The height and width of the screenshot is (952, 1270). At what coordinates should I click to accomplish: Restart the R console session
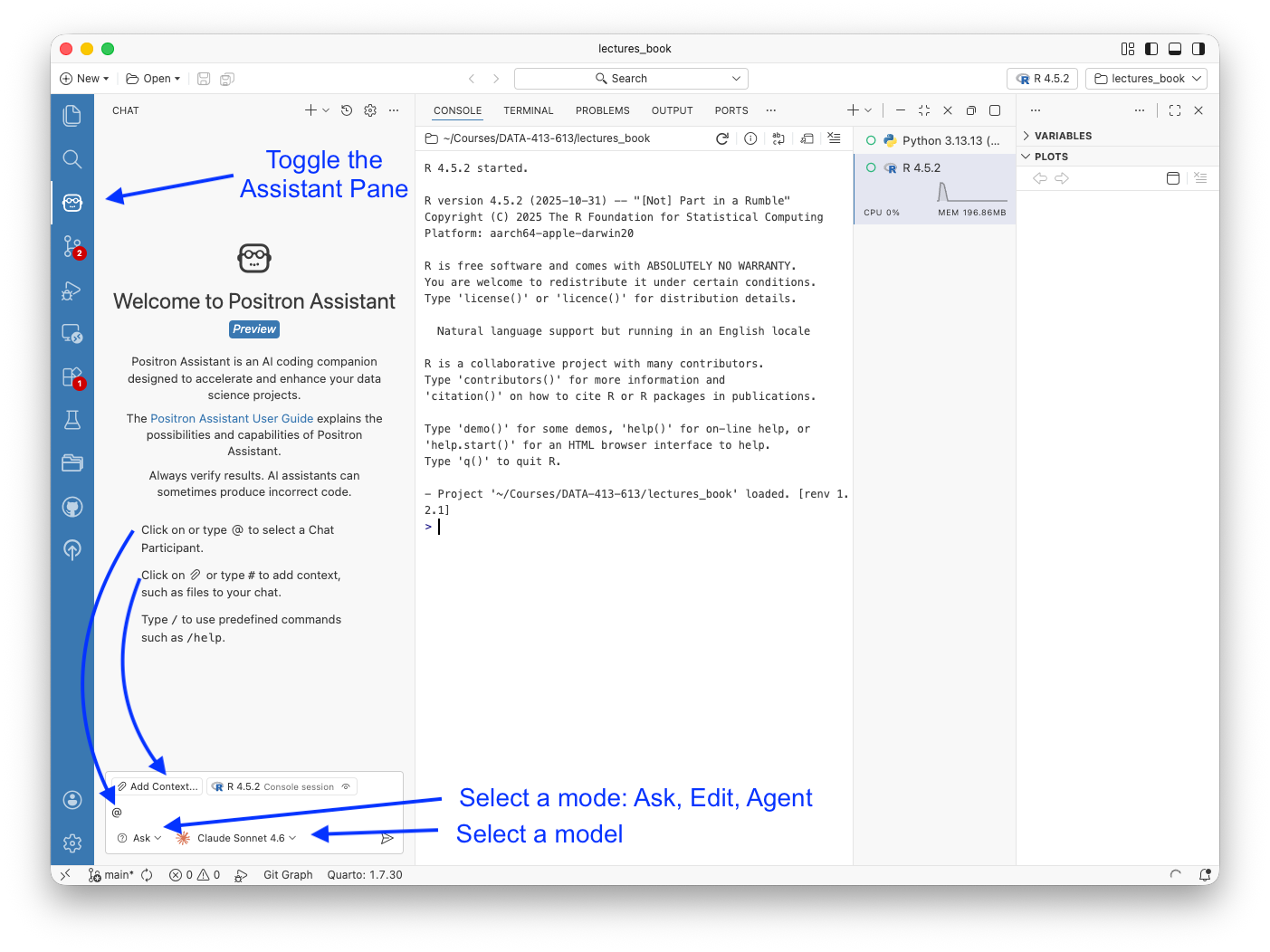tap(721, 138)
